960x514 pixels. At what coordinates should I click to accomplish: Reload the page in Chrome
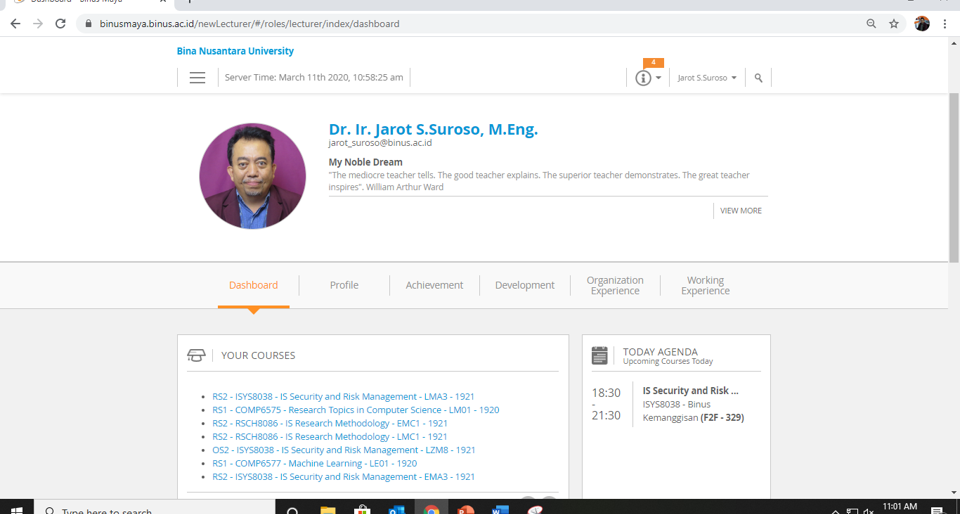point(60,24)
